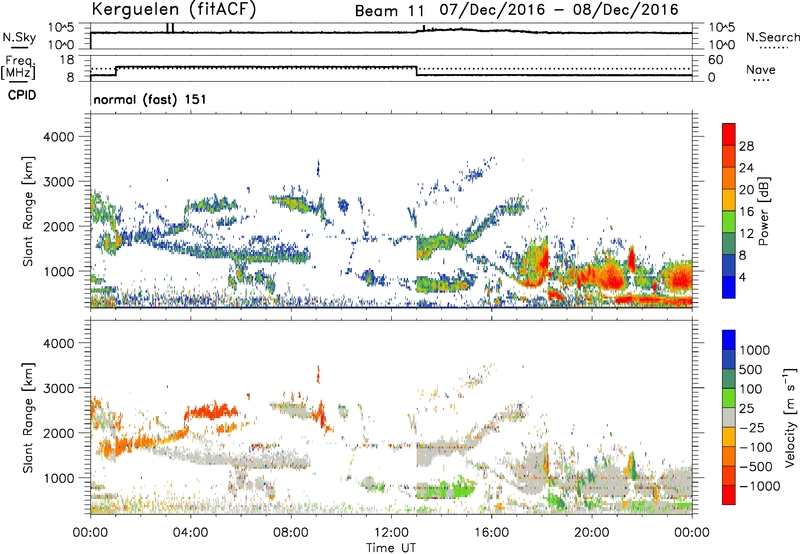Viewport: 800px width, 554px height.
Task: Pick the red bottom Velocity colorbar segment
Action: click(729, 495)
